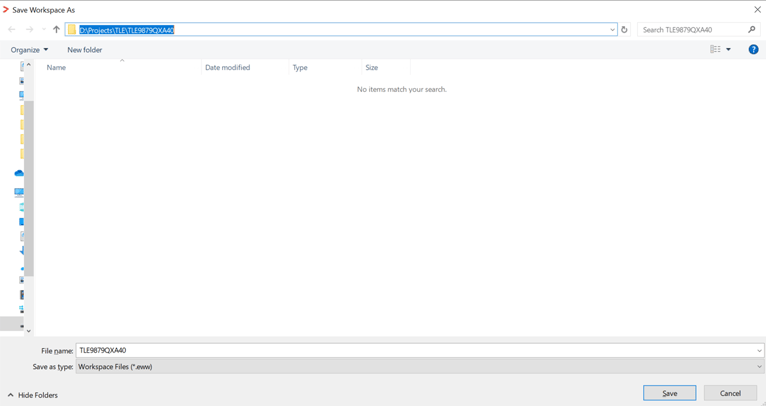Expand the address bar history dropdown
This screenshot has height=406, width=766.
[612, 30]
